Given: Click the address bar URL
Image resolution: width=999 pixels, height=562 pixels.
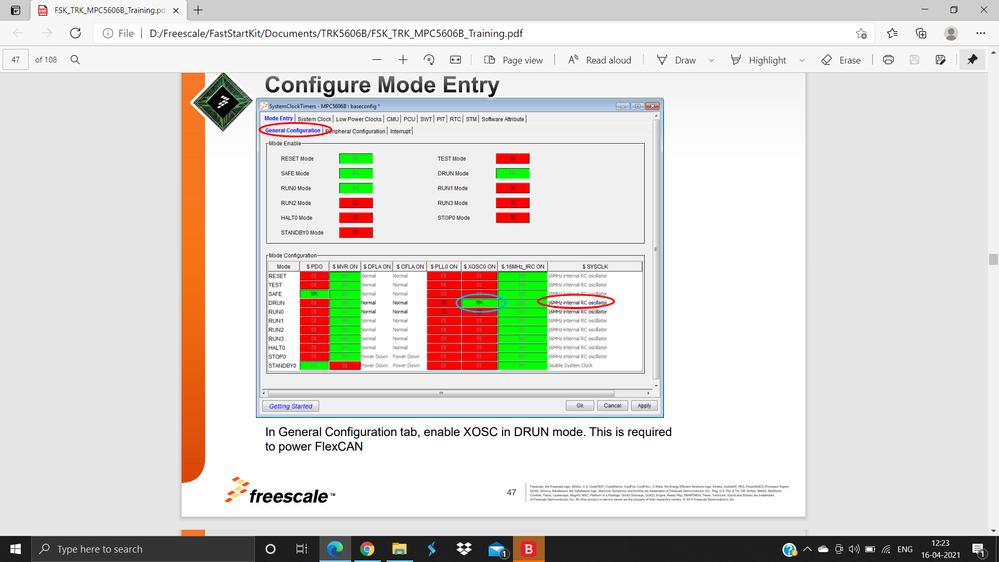Looking at the screenshot, I should [336, 33].
